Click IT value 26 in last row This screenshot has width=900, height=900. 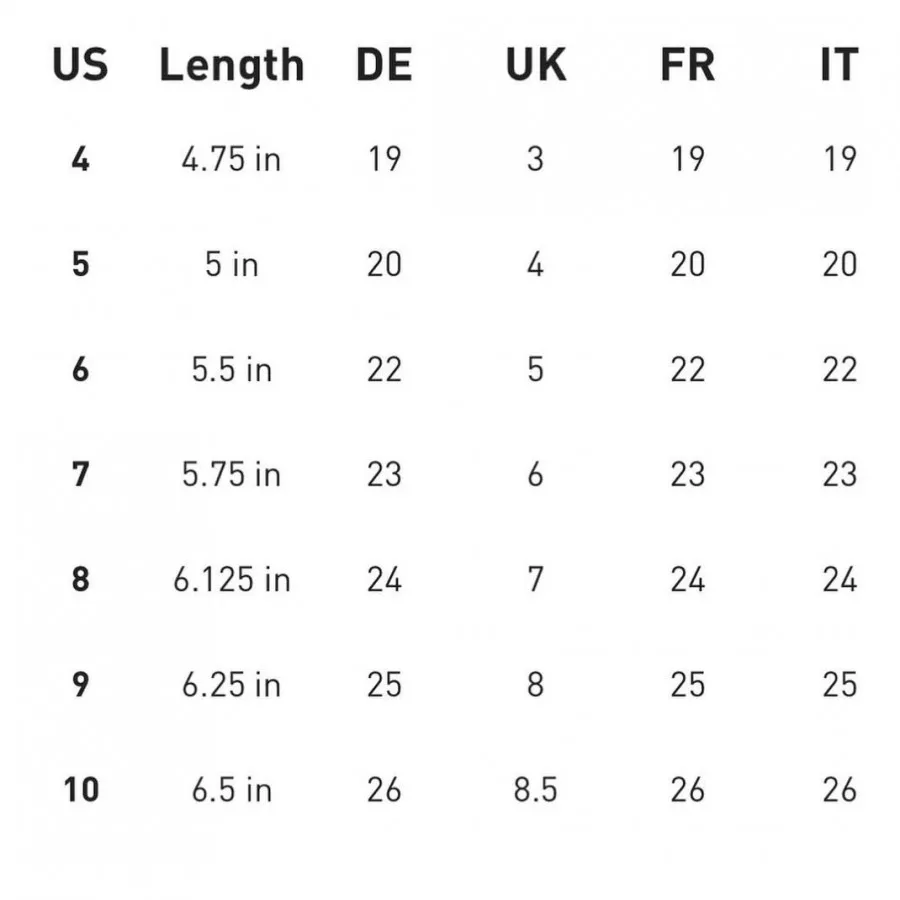point(839,789)
